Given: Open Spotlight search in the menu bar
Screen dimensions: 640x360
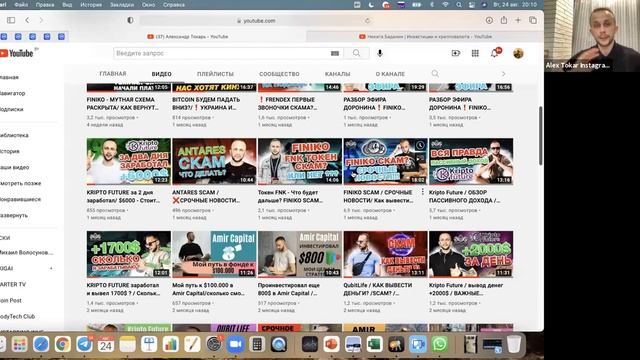Looking at the screenshot, I should (x=459, y=4).
